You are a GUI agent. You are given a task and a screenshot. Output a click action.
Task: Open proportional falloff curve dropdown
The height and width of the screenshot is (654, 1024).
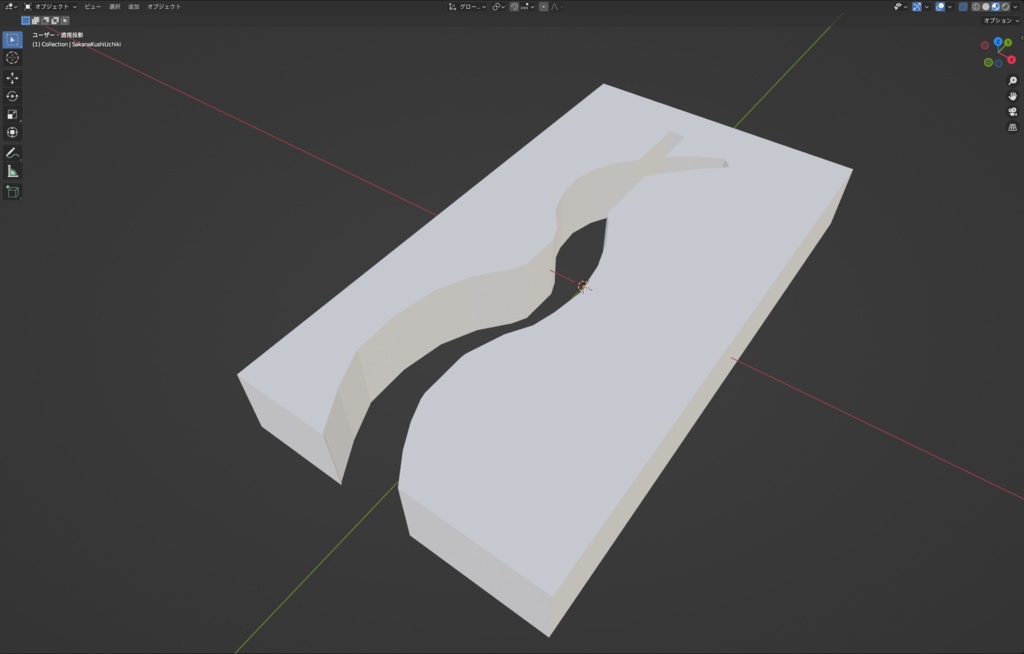(557, 7)
